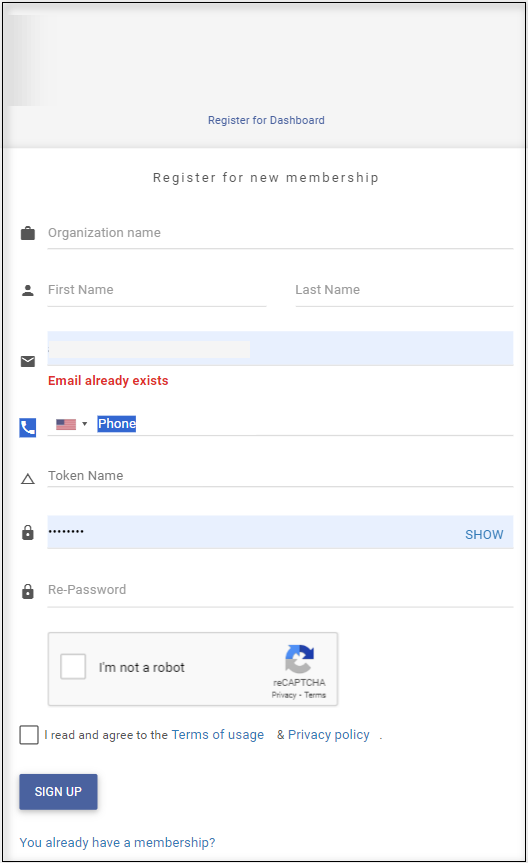Click SHOW to reveal the password
Image resolution: width=528 pixels, height=863 pixels.
[x=484, y=534]
